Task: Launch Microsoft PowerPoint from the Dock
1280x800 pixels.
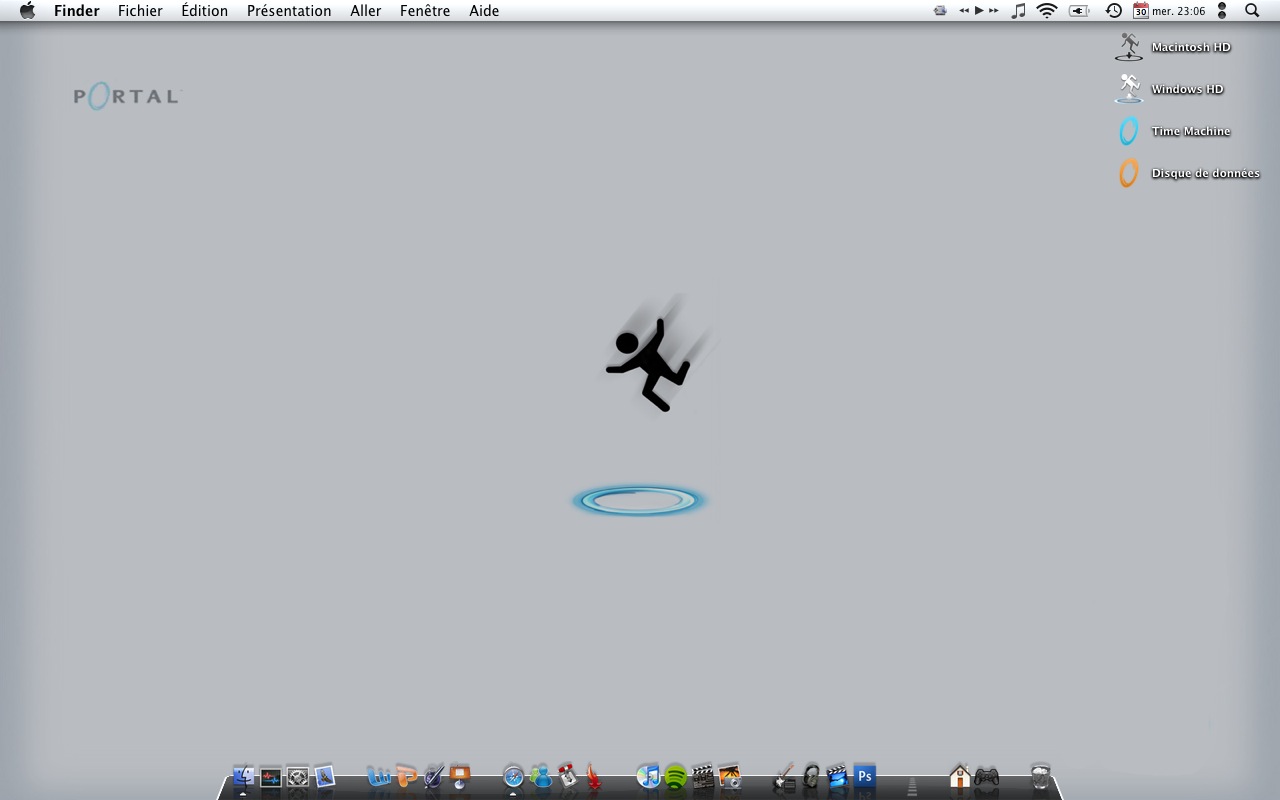Action: [x=406, y=776]
